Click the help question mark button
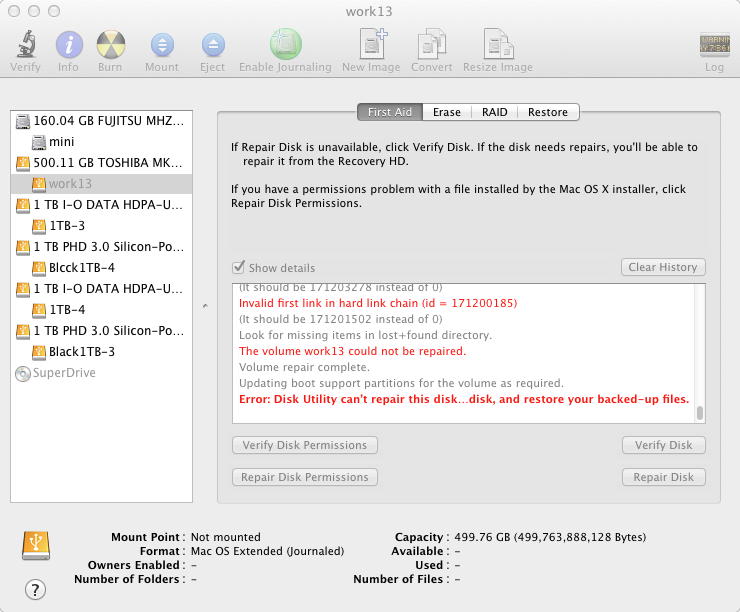The height and width of the screenshot is (612, 740). tap(35, 589)
